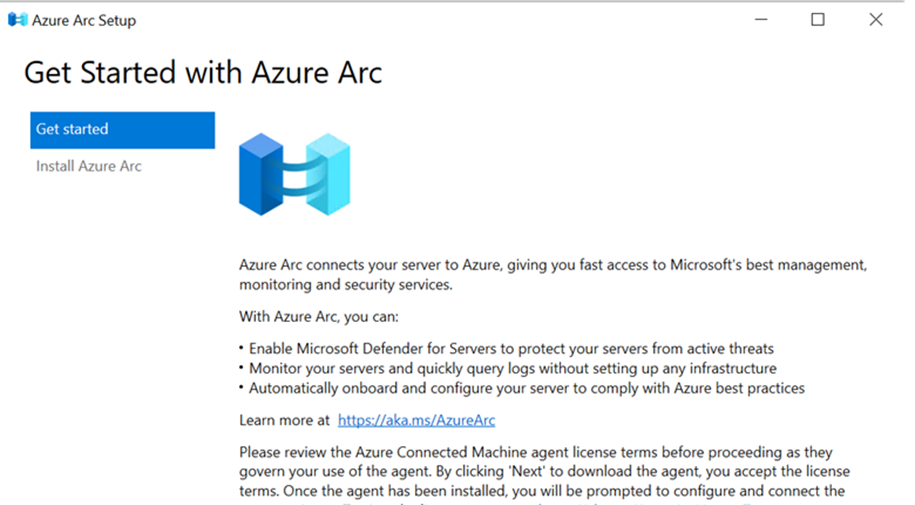
Task: Click the 'Automatically onboard and configure' bullet
Action: (x=526, y=388)
